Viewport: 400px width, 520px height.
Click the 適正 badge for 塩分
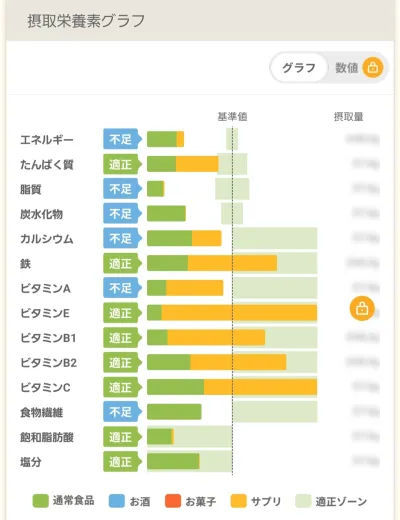122,462
